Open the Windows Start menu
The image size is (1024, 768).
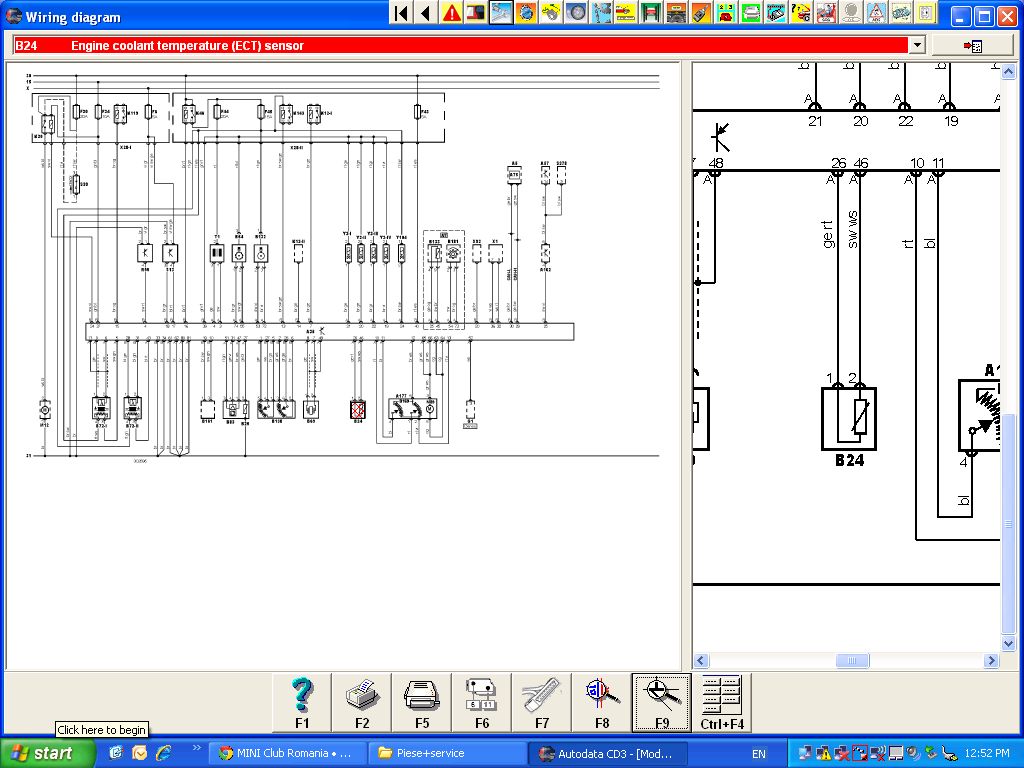point(41,753)
